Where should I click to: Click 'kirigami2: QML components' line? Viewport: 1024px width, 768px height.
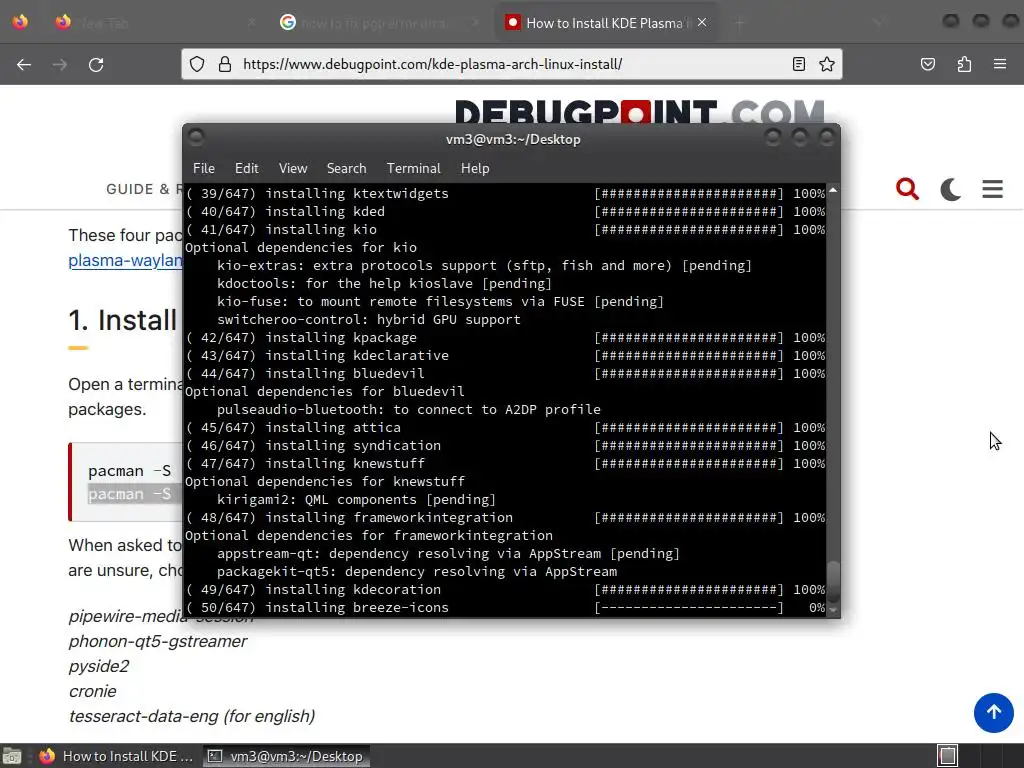click(x=357, y=500)
